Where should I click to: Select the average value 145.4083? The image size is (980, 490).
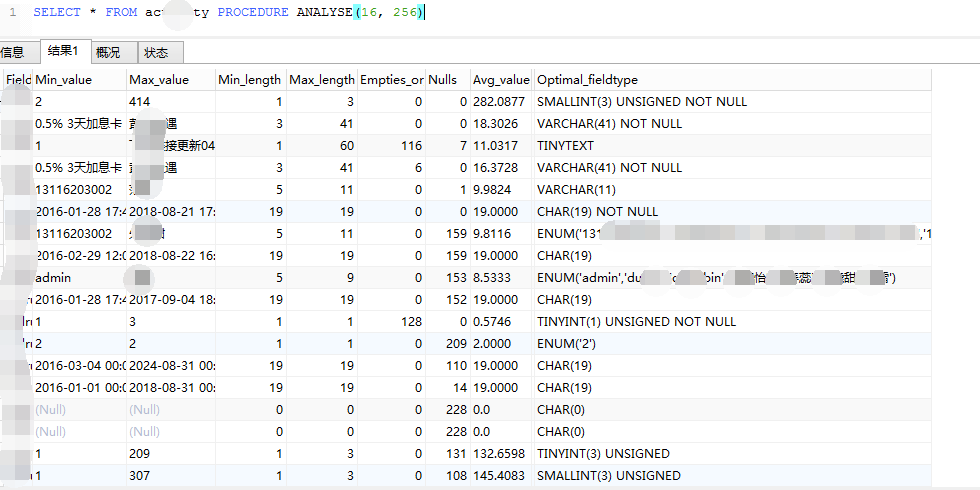(x=501, y=475)
